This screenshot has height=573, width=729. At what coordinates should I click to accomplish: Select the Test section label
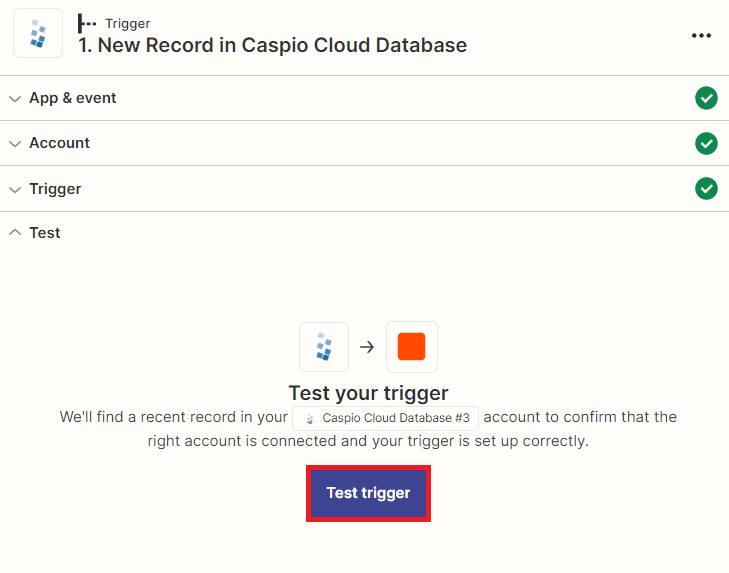tap(45, 233)
